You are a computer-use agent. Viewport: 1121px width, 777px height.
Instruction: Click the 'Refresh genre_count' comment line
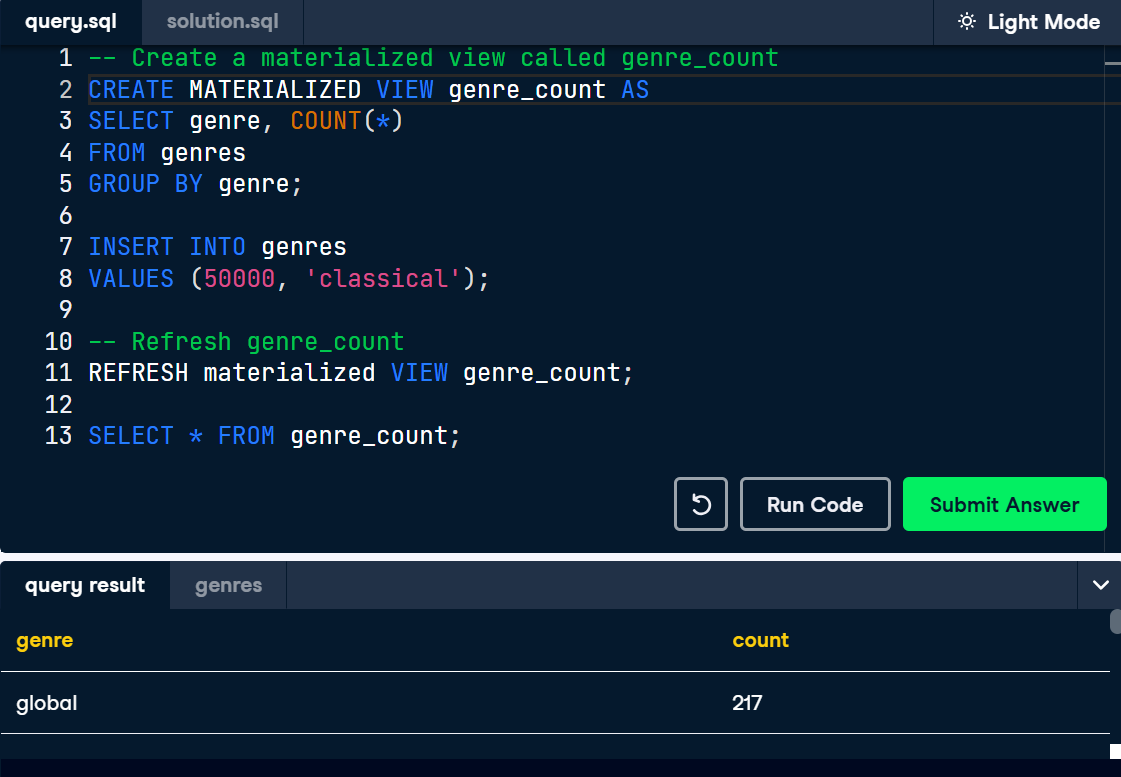tap(247, 341)
